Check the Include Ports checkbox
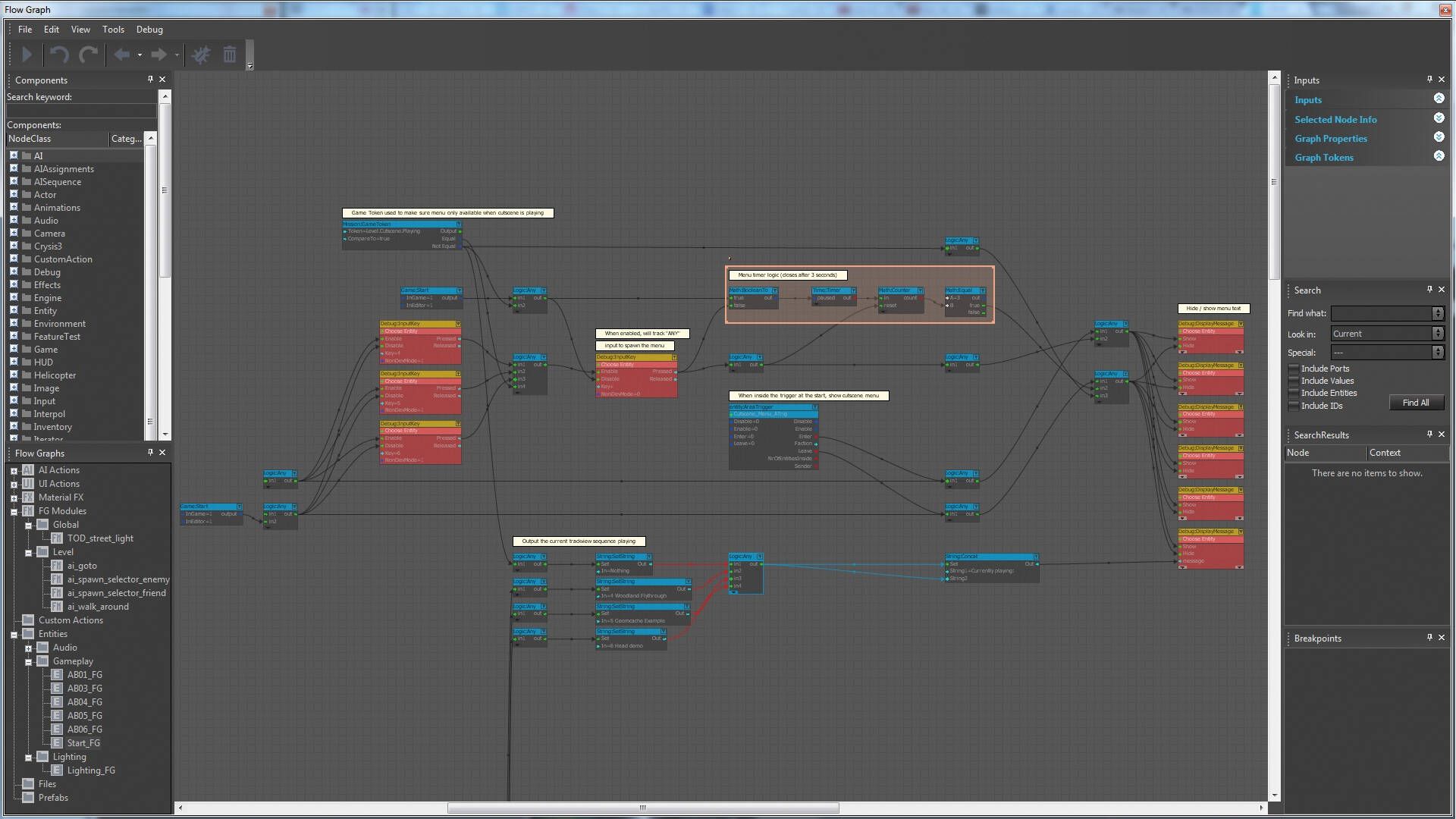 coord(1294,369)
